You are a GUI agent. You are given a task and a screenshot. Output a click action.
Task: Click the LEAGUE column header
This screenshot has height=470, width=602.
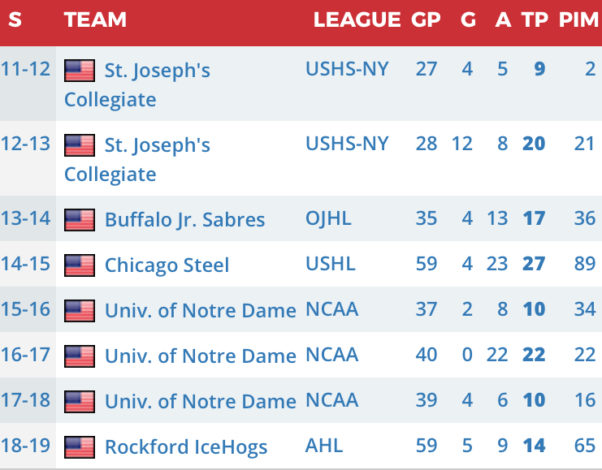click(355, 20)
